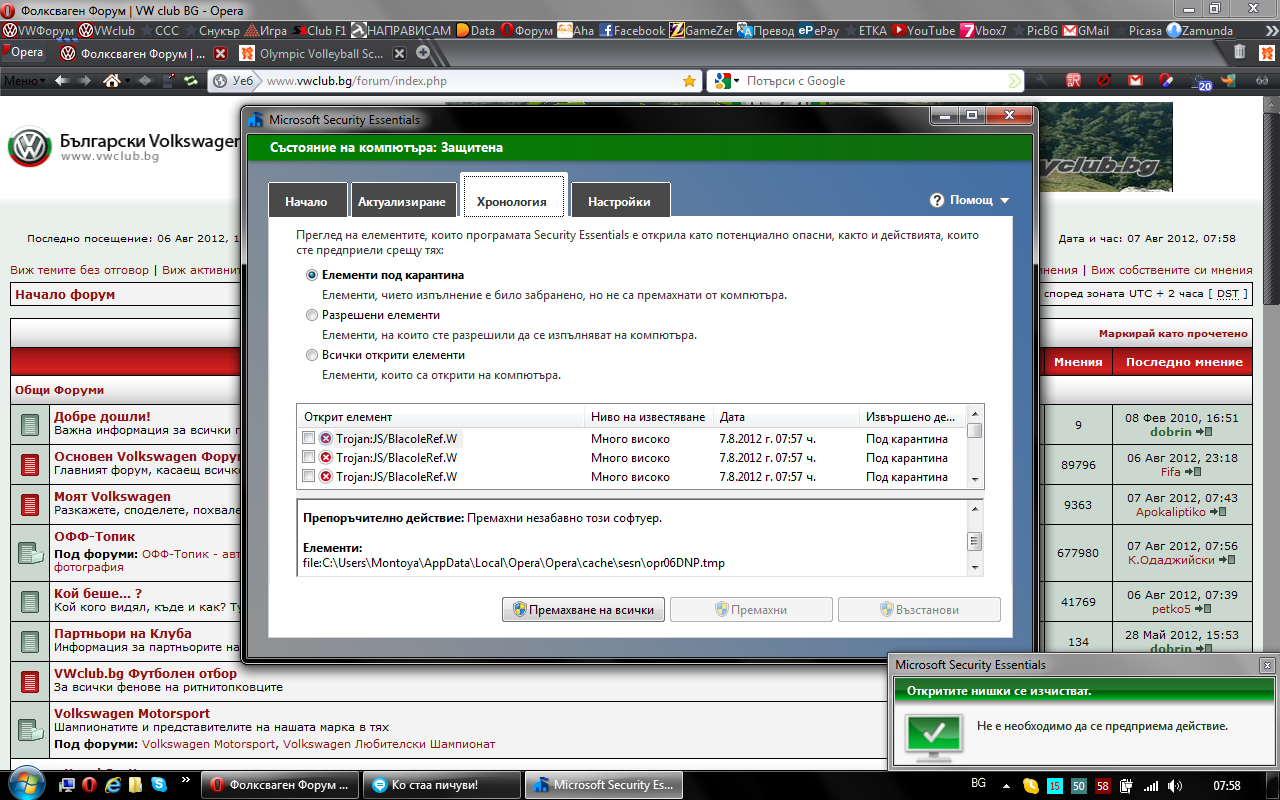Expand the Помощ dropdown arrow
The image size is (1280, 800).
[x=1004, y=201]
